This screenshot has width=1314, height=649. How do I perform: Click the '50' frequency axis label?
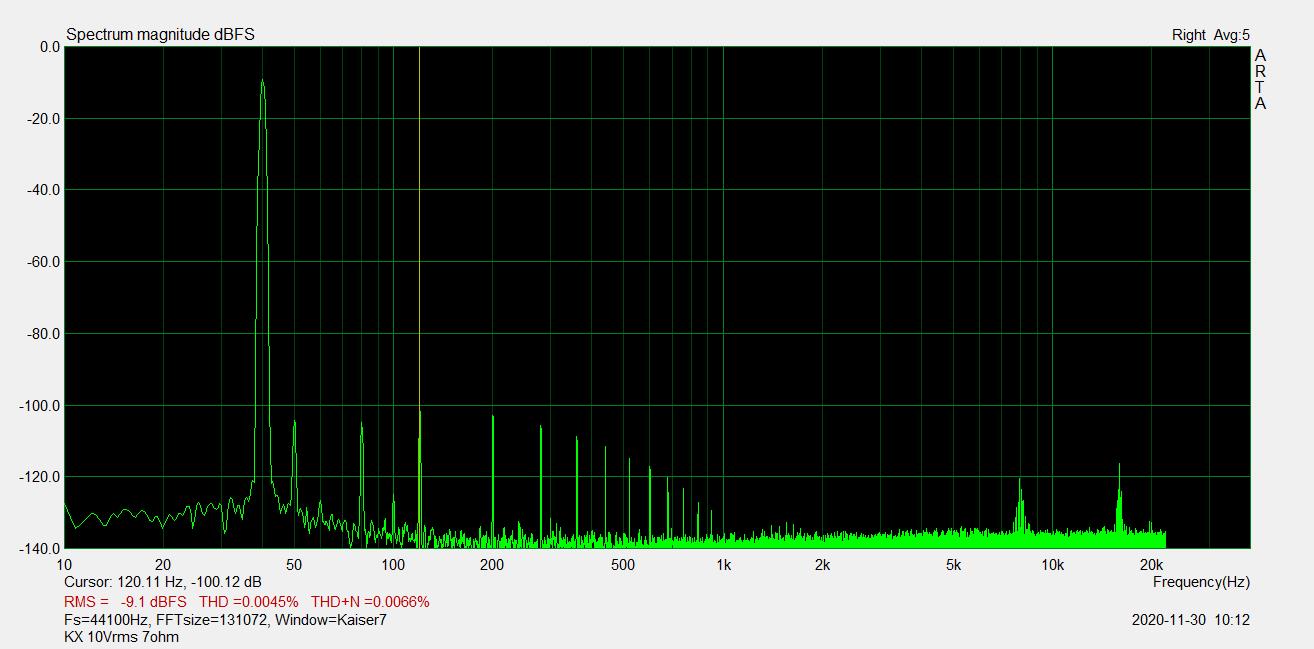pos(294,565)
